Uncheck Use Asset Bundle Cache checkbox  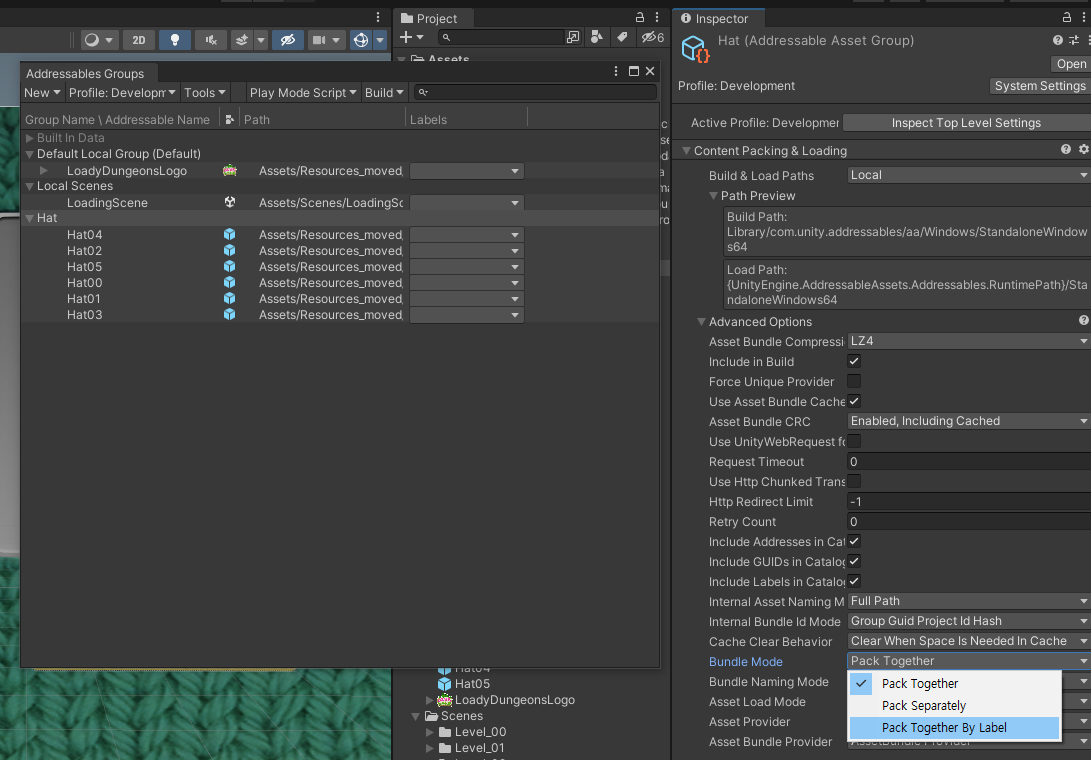(854, 402)
